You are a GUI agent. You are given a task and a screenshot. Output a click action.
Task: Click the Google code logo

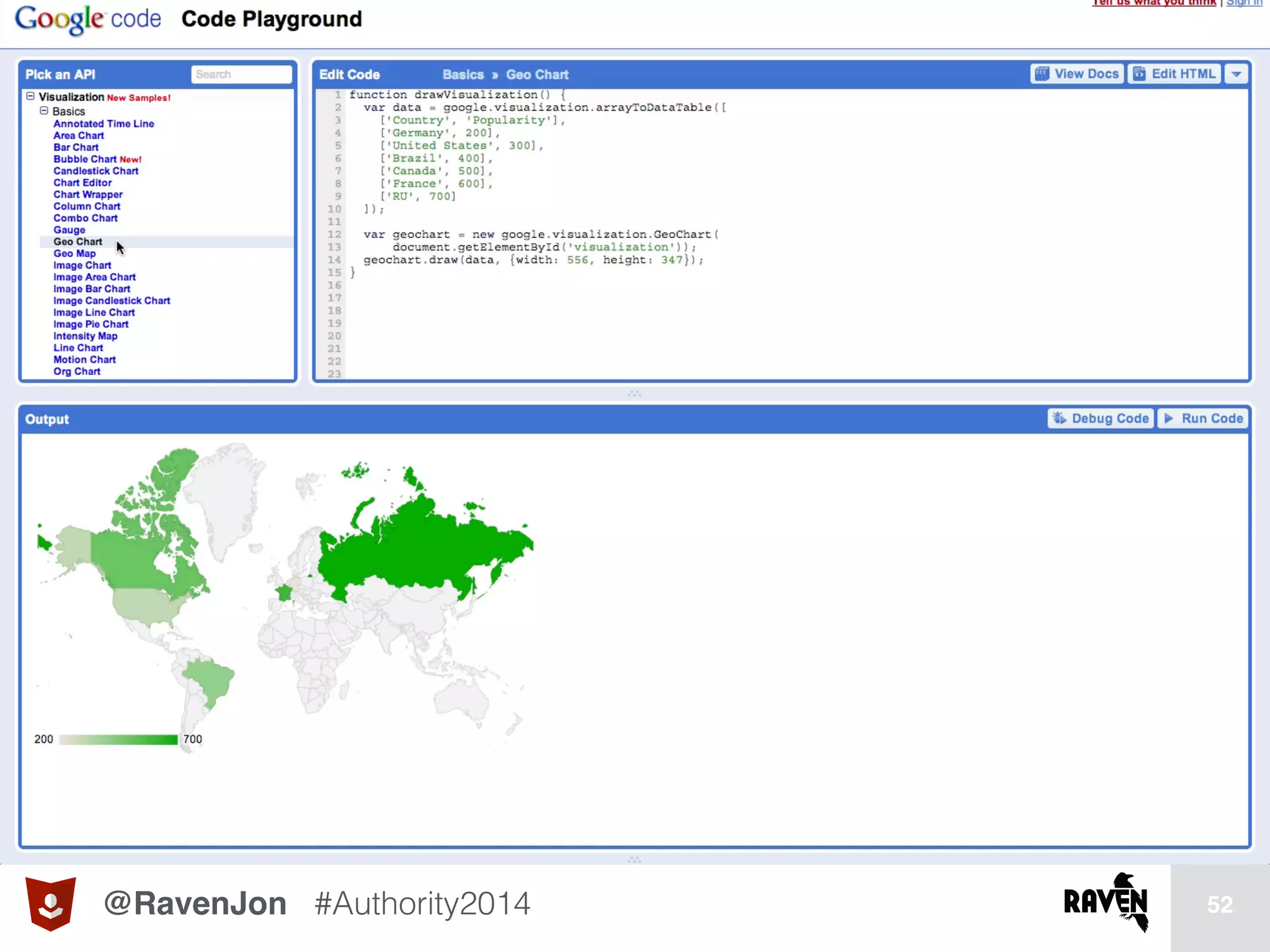point(87,19)
